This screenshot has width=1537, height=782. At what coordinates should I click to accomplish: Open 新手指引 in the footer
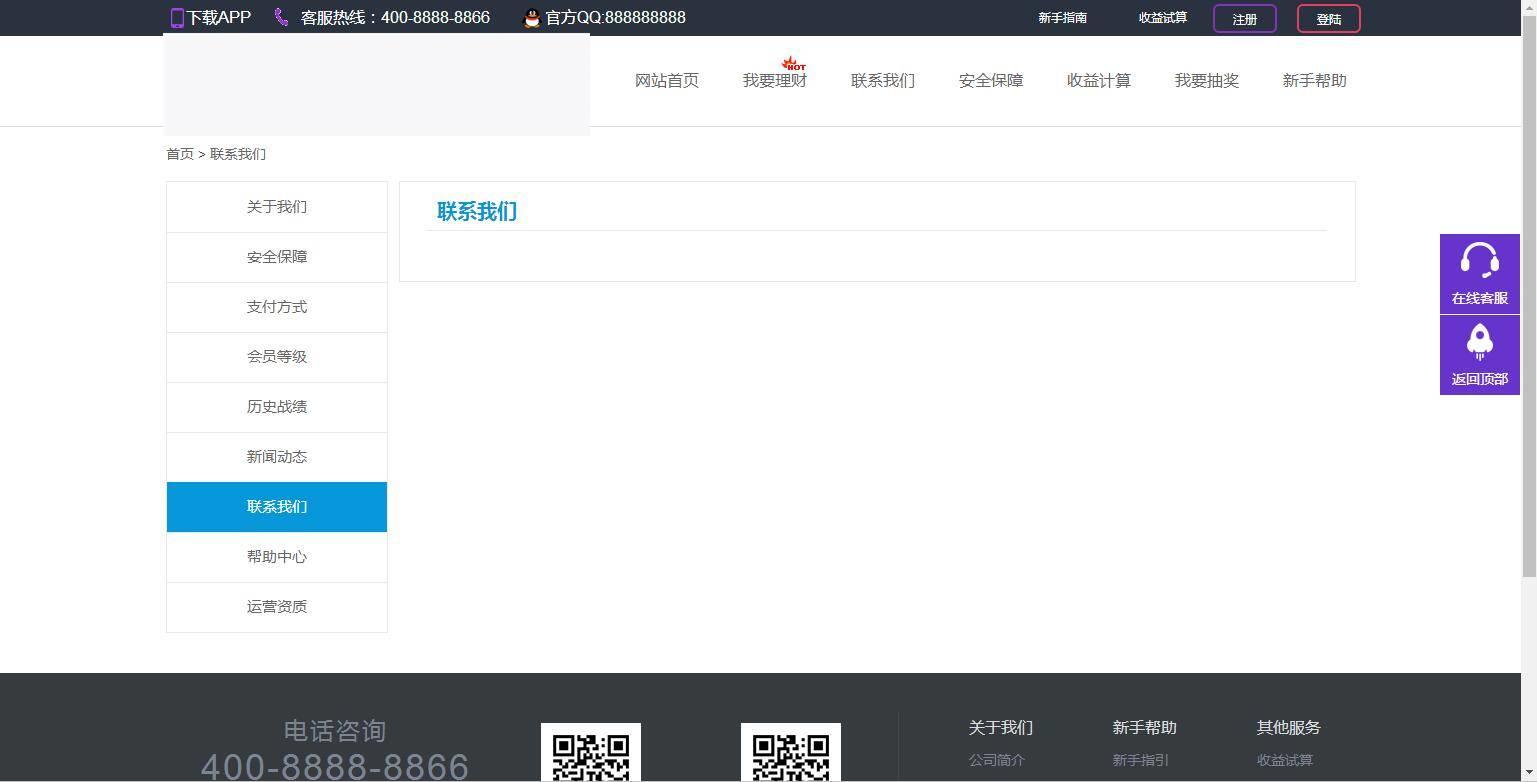pyautogui.click(x=1140, y=760)
